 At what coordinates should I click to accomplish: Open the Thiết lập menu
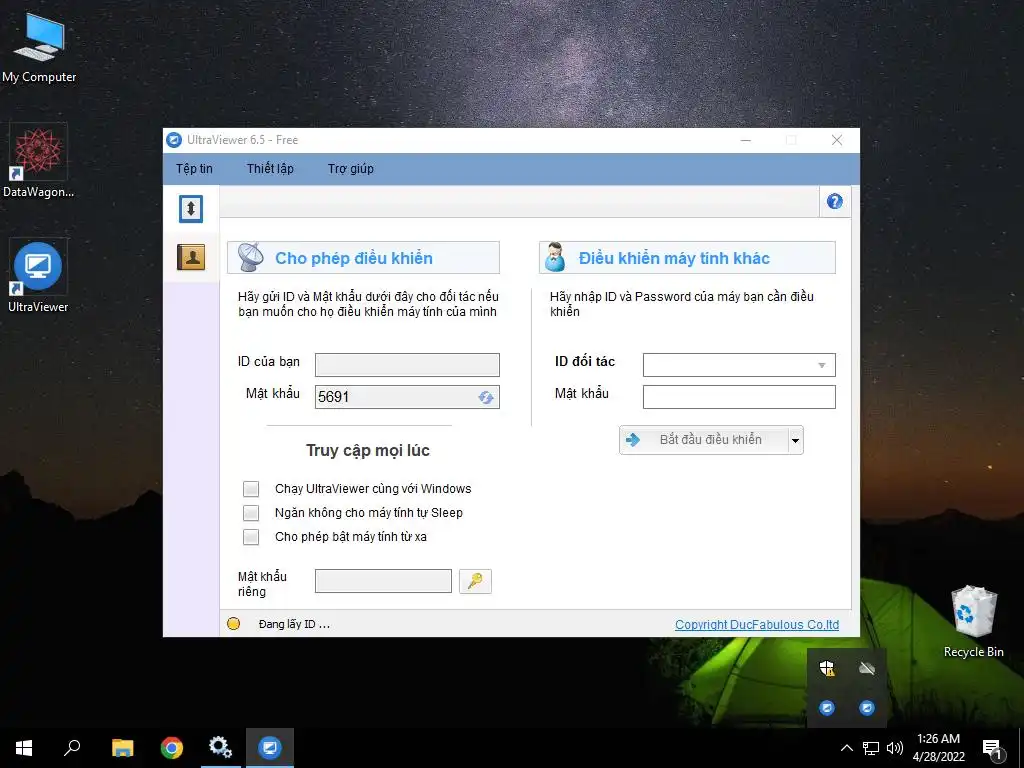tap(270, 168)
